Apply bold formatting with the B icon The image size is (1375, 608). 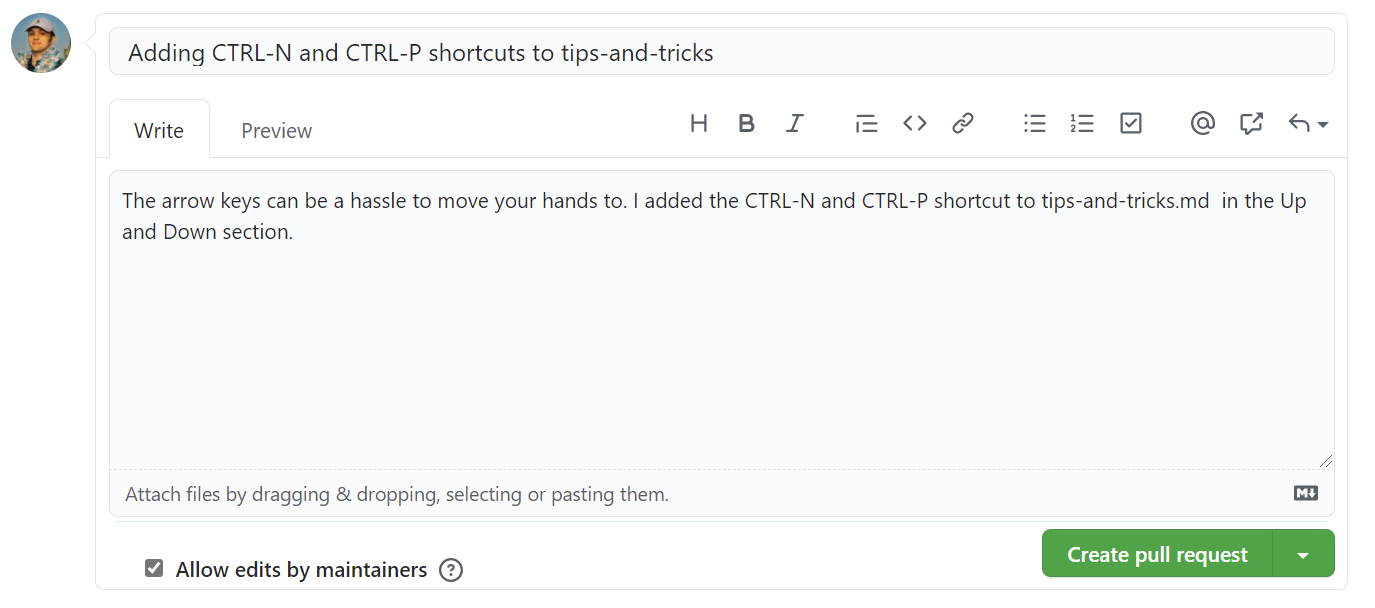coord(746,123)
